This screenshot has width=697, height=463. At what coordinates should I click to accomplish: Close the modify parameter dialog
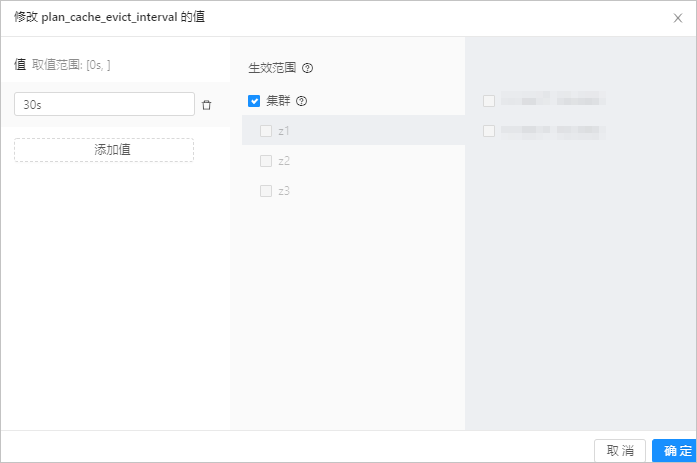678,18
